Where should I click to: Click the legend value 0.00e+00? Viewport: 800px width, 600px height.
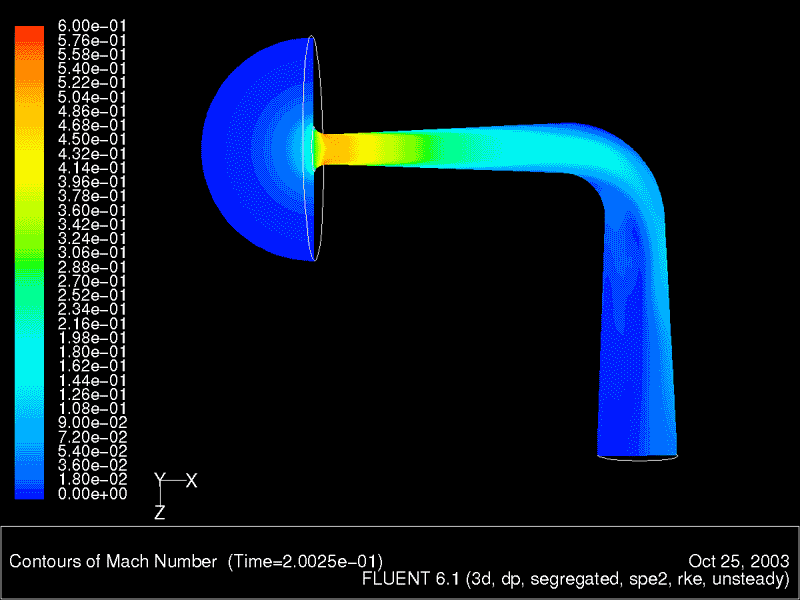pos(92,493)
